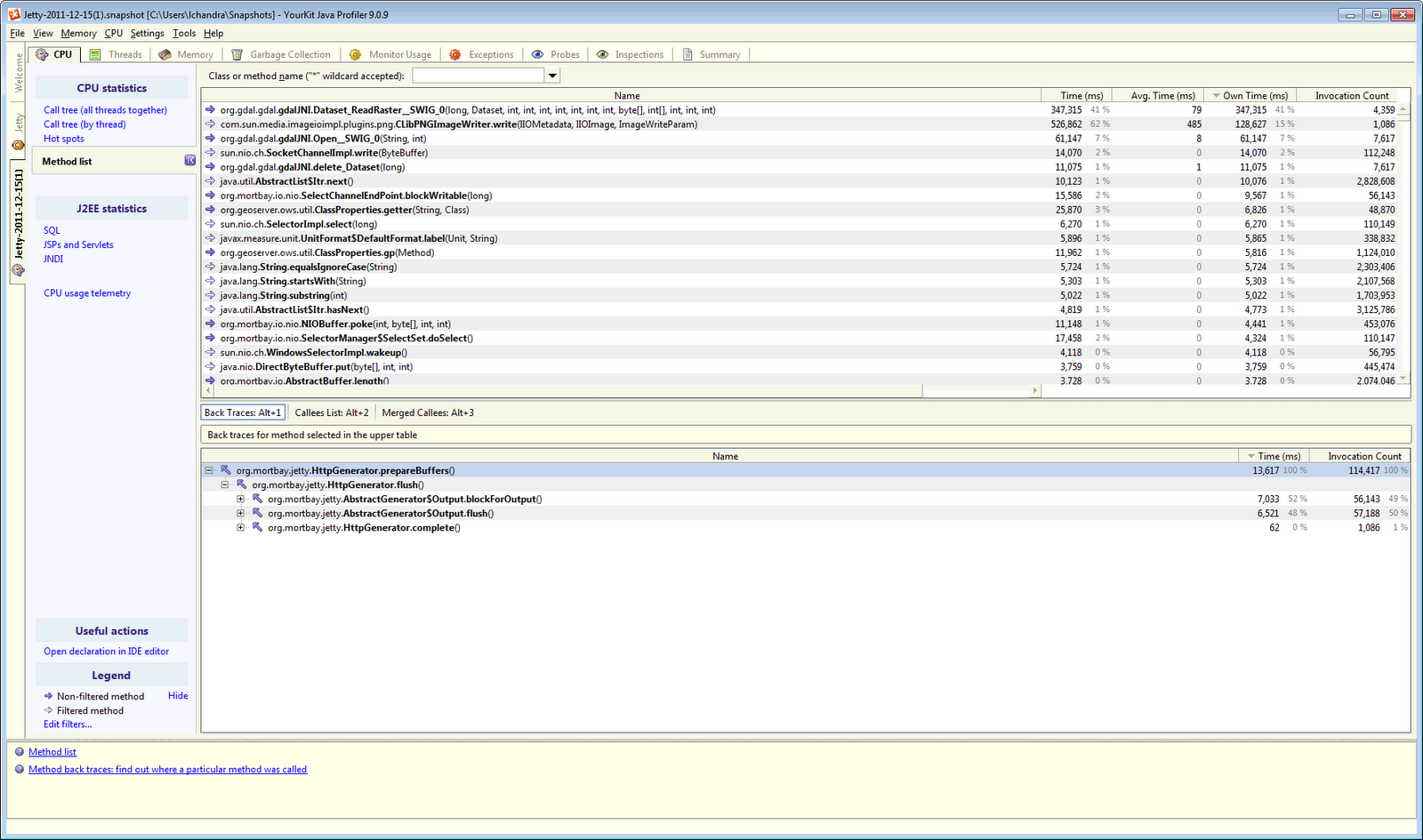Select the Back Traces tab
Image resolution: width=1423 pixels, height=840 pixels.
243,412
